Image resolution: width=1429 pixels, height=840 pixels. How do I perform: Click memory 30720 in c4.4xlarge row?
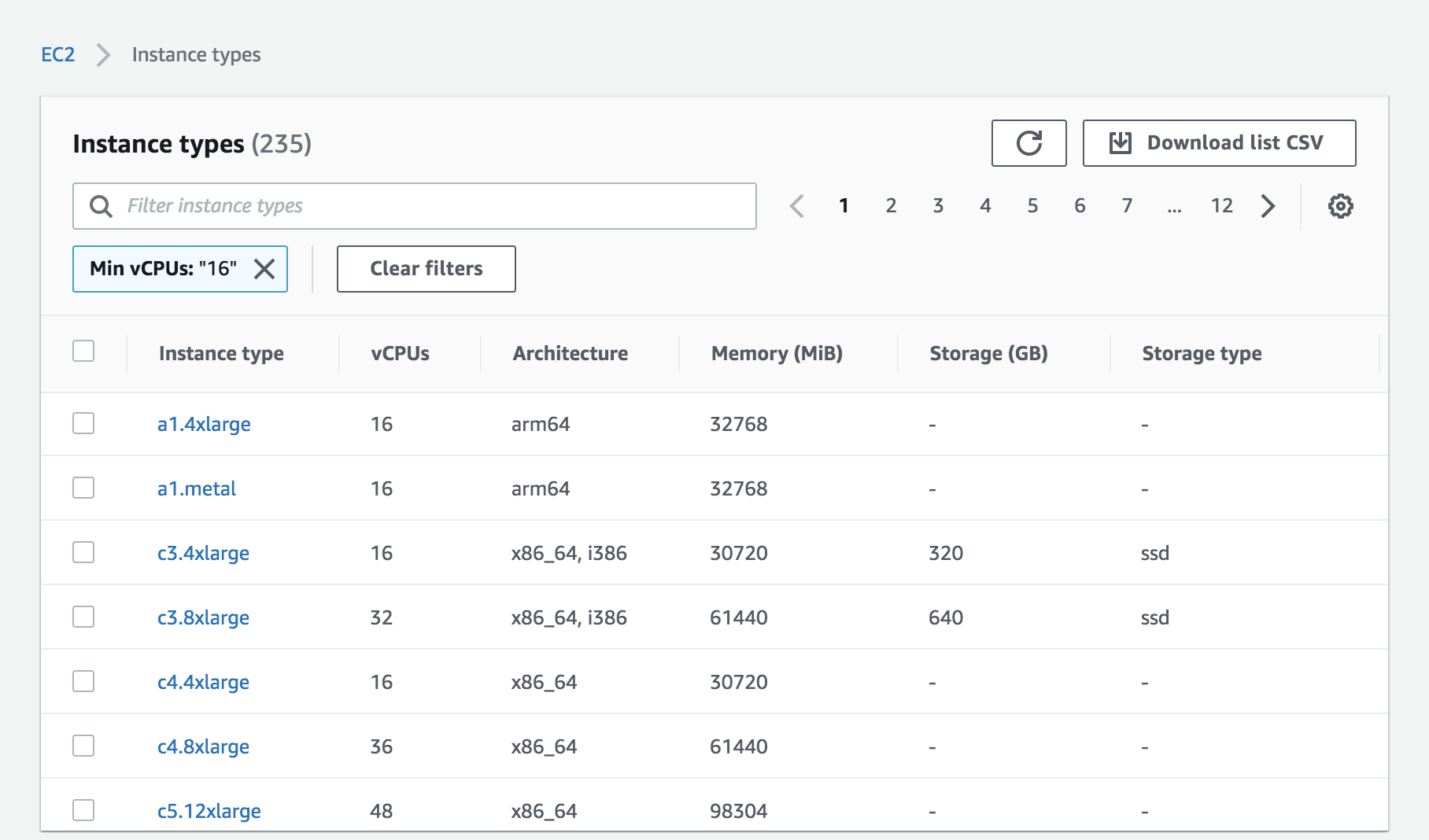(738, 682)
